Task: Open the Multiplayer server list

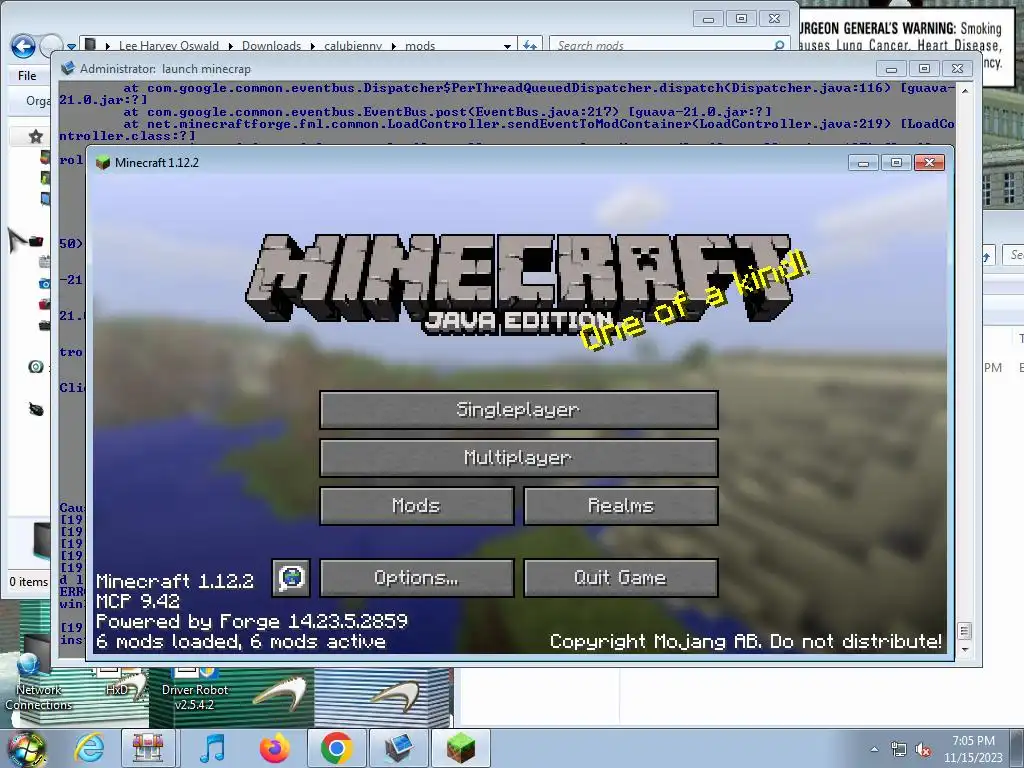Action: coord(519,457)
